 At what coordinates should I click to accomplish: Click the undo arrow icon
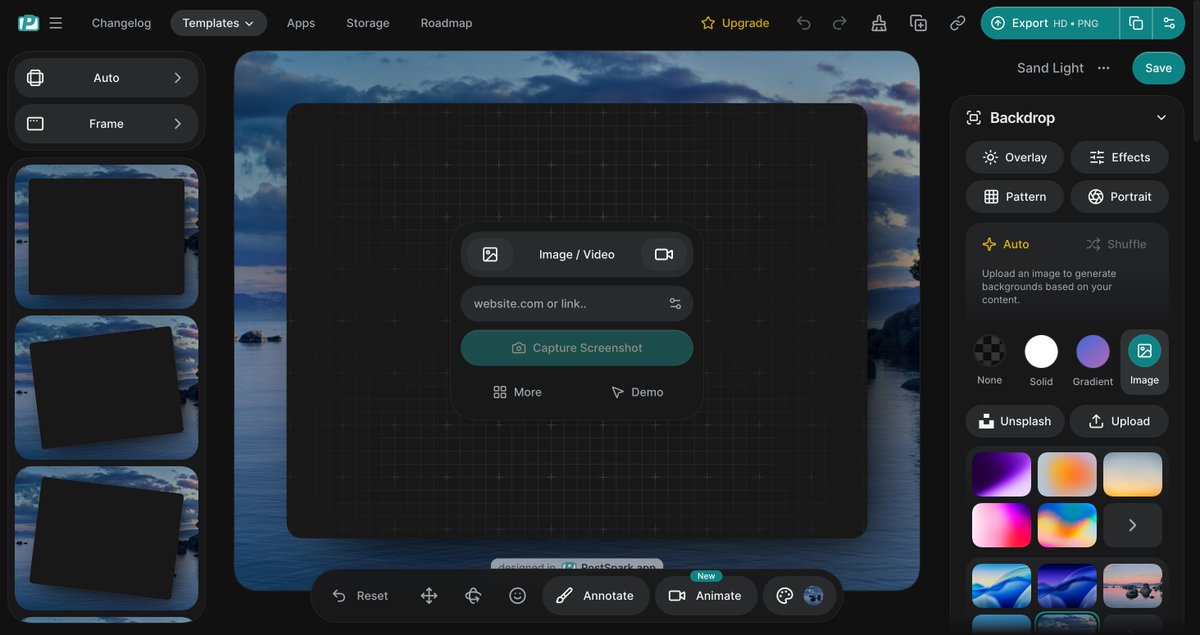(x=804, y=23)
